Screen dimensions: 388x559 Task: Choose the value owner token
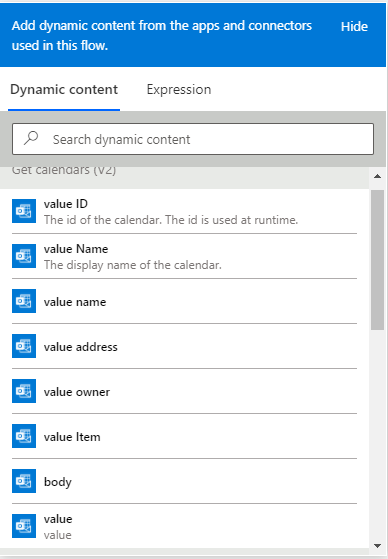[x=184, y=391]
